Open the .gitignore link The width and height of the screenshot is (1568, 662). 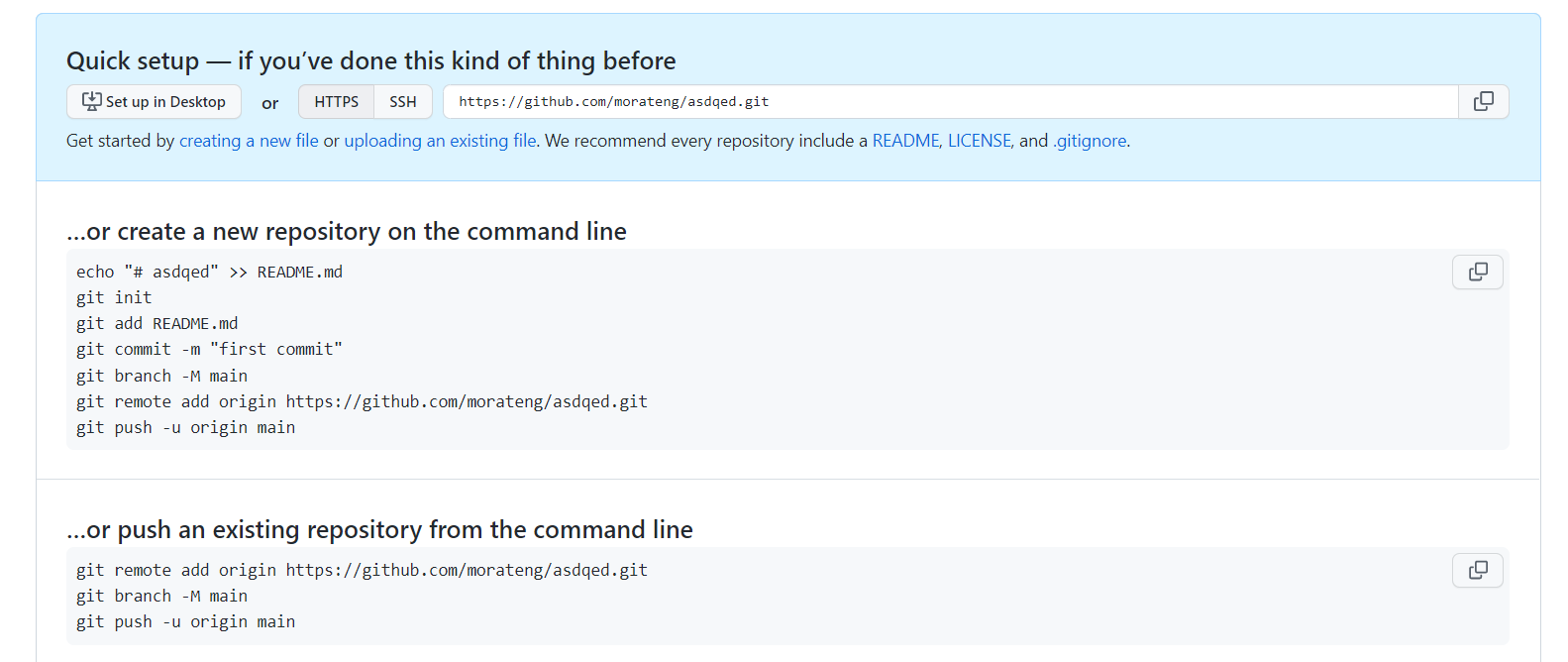[1090, 141]
